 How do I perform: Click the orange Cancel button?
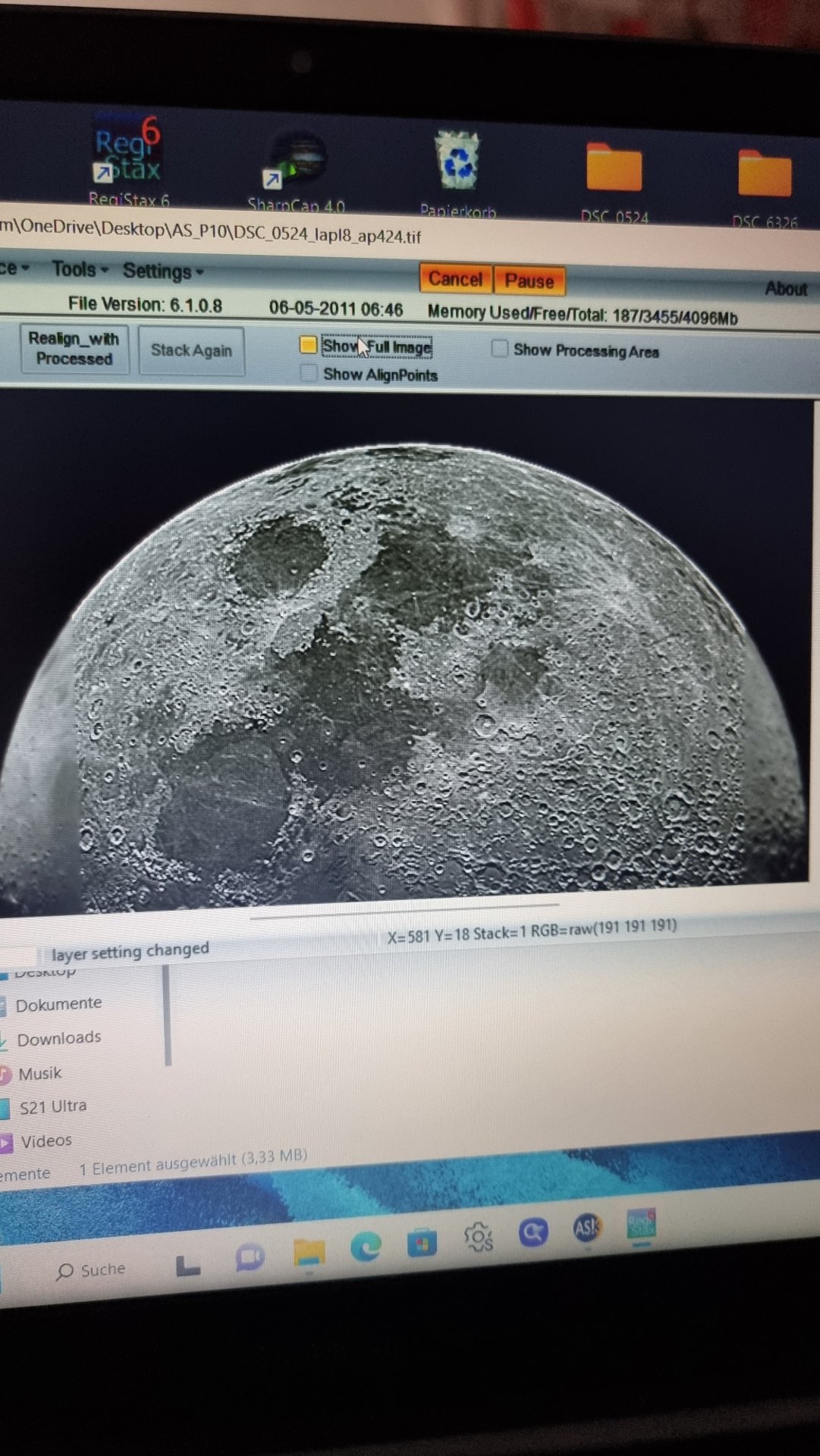pos(455,279)
